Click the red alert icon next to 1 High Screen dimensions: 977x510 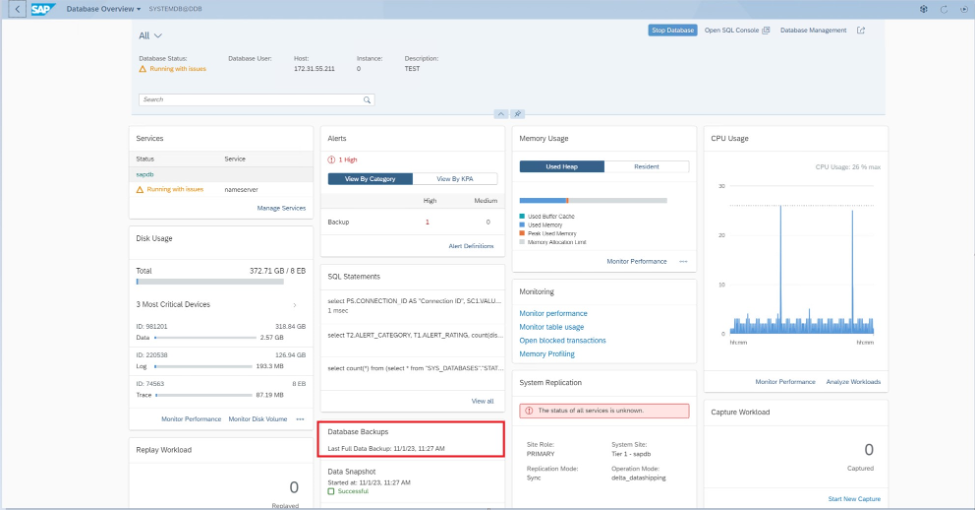point(331,160)
